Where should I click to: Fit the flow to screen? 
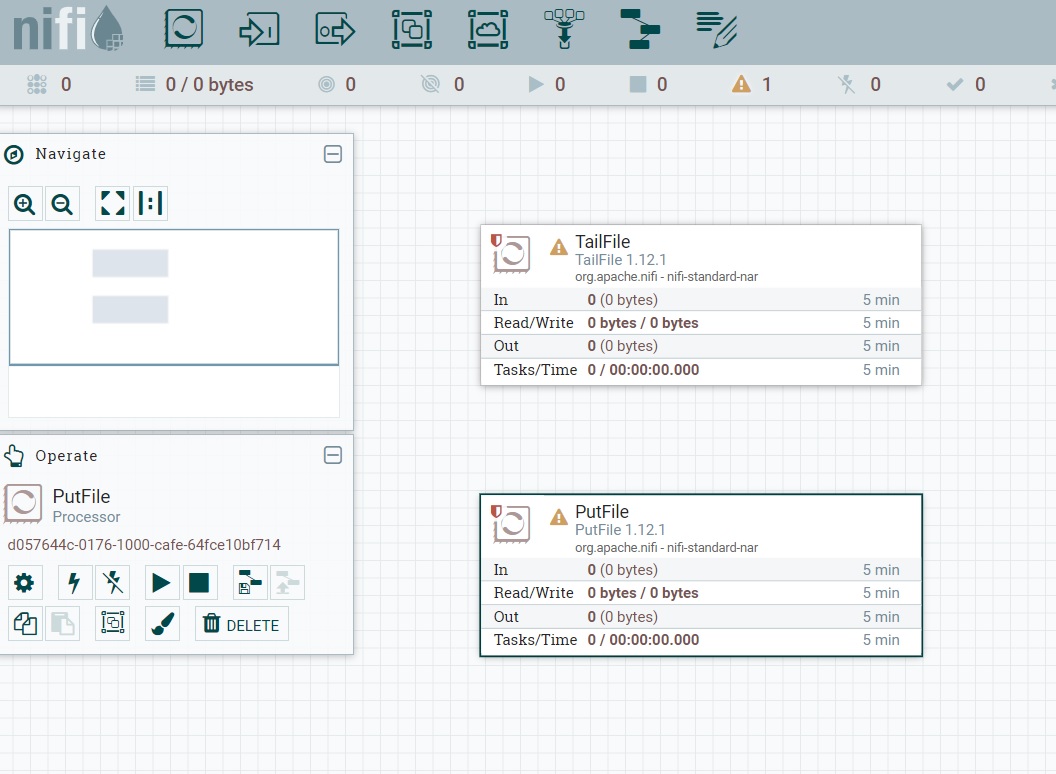(112, 203)
